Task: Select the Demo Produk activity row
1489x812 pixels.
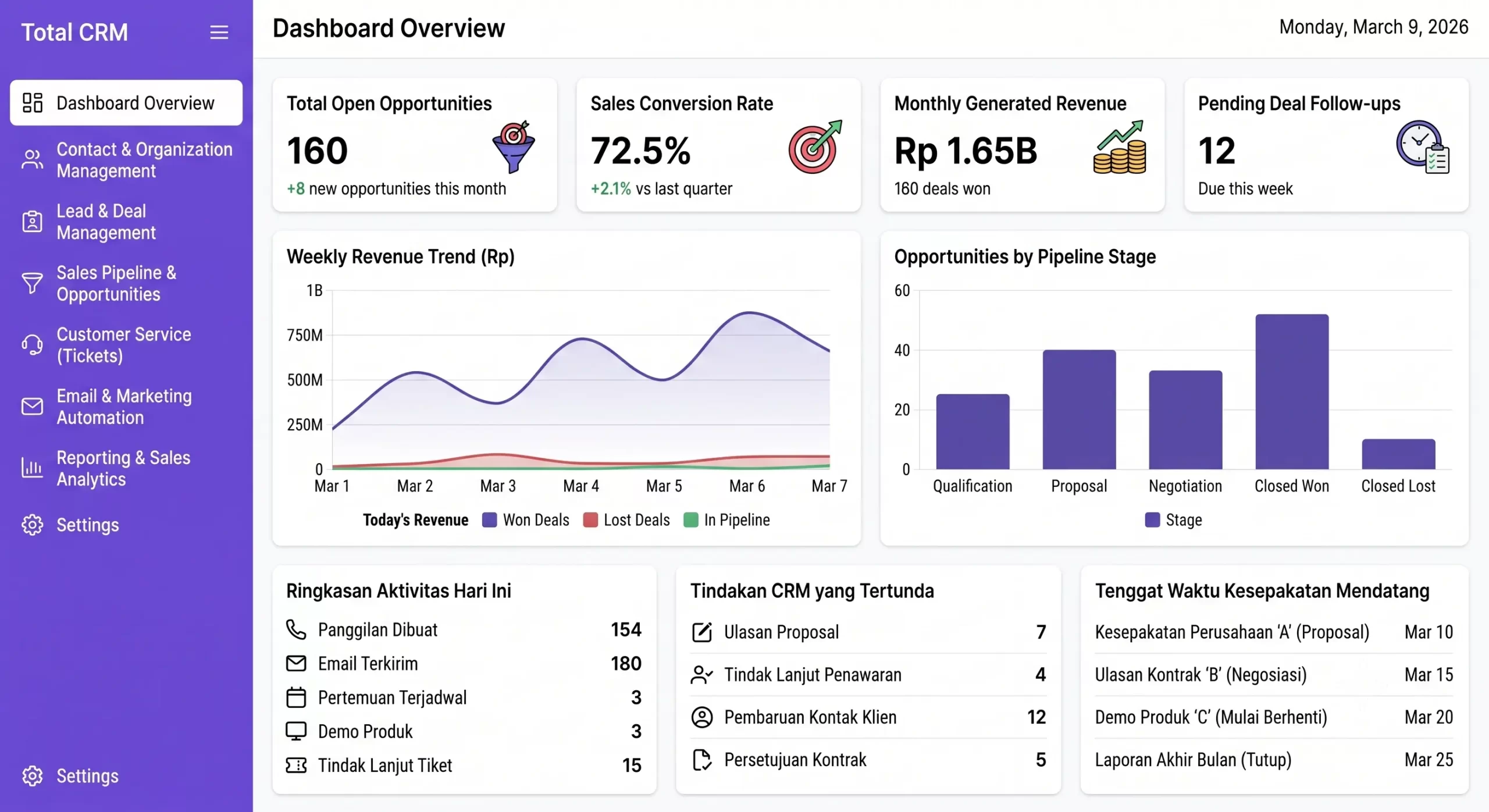Action: click(x=464, y=731)
